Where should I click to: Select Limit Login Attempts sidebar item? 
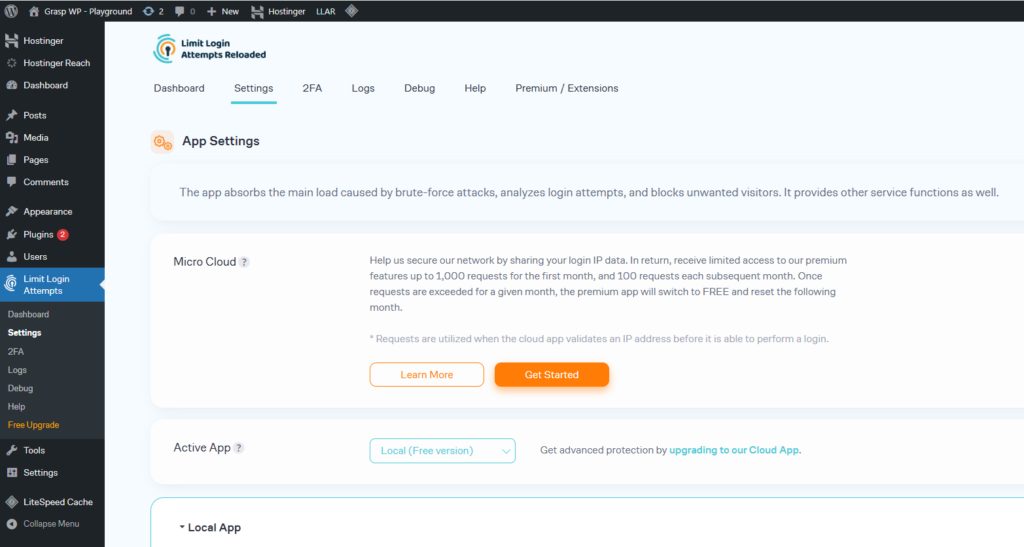tap(52, 285)
